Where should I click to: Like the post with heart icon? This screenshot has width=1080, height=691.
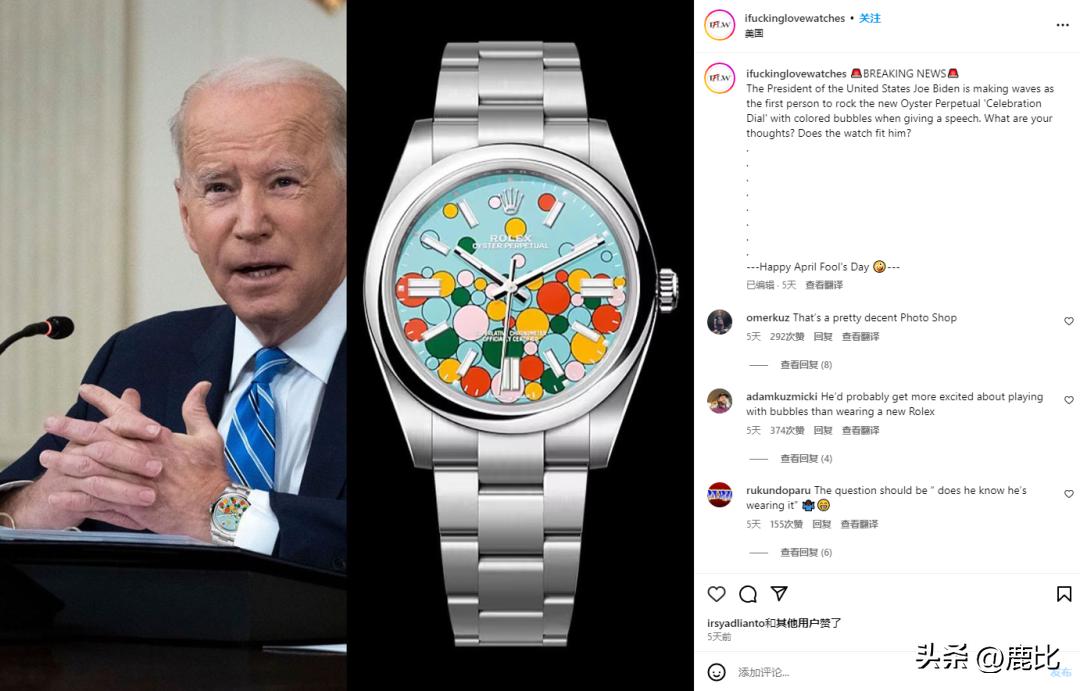point(717,594)
